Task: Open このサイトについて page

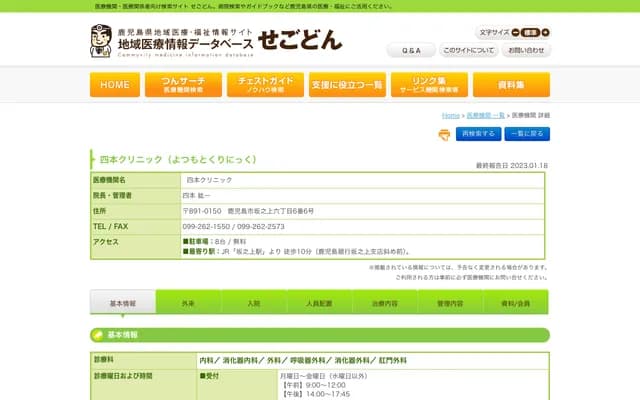Action: (x=469, y=50)
